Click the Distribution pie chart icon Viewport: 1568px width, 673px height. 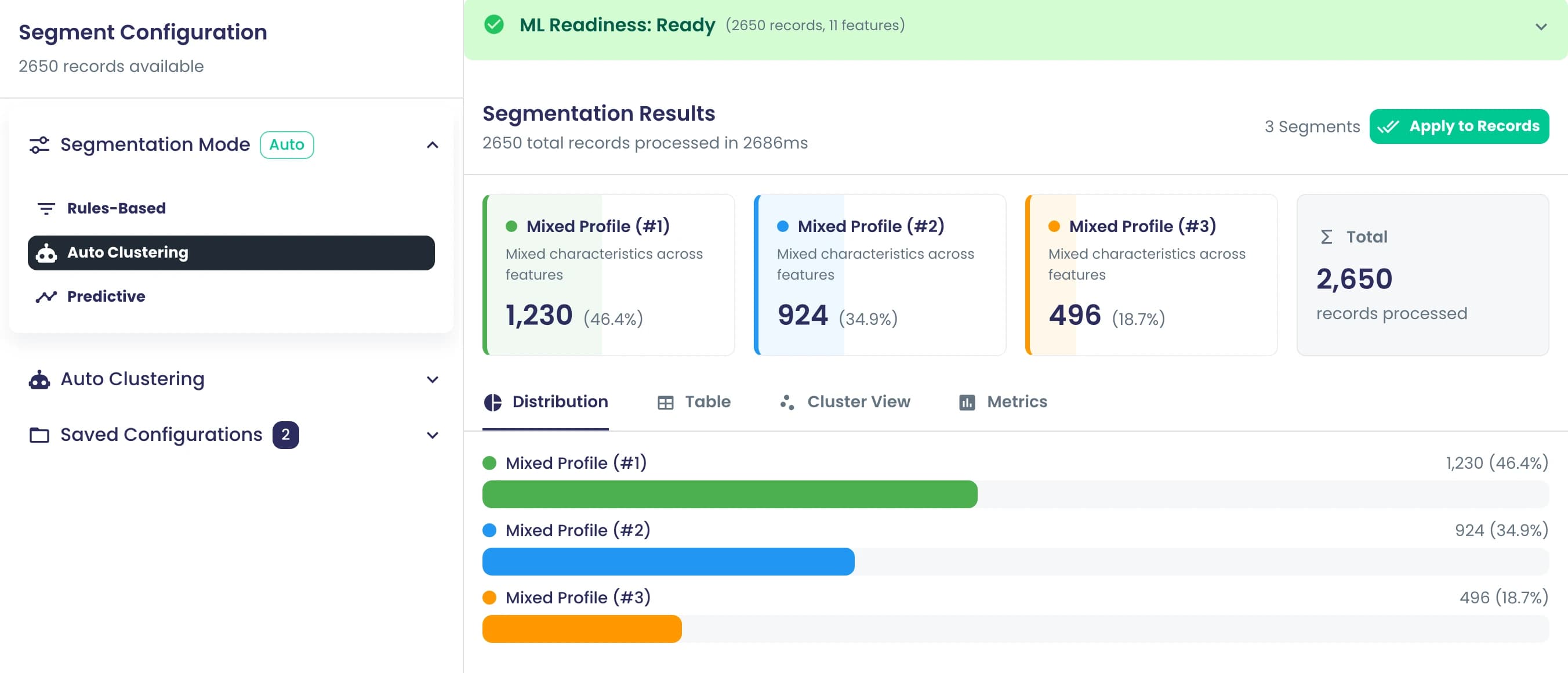(x=492, y=403)
